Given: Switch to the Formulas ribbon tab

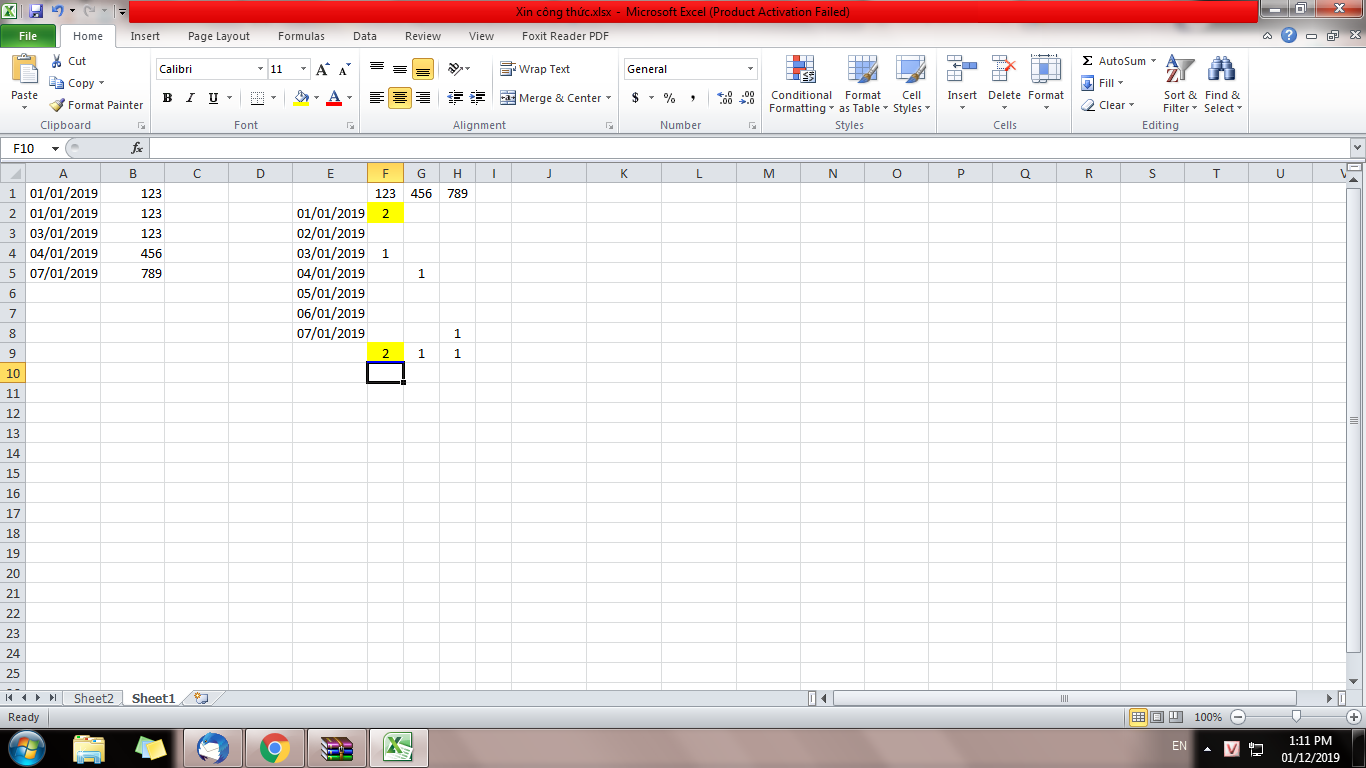Looking at the screenshot, I should click(301, 36).
